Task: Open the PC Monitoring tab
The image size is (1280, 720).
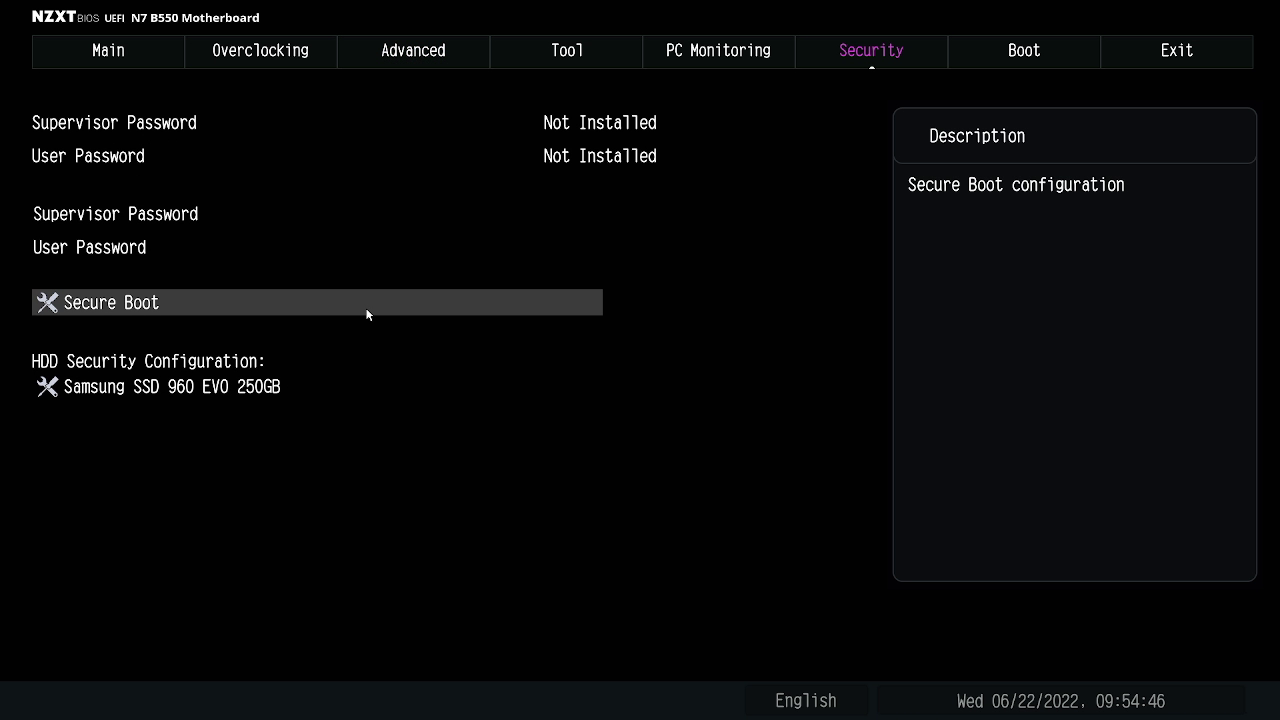Action: (x=718, y=51)
